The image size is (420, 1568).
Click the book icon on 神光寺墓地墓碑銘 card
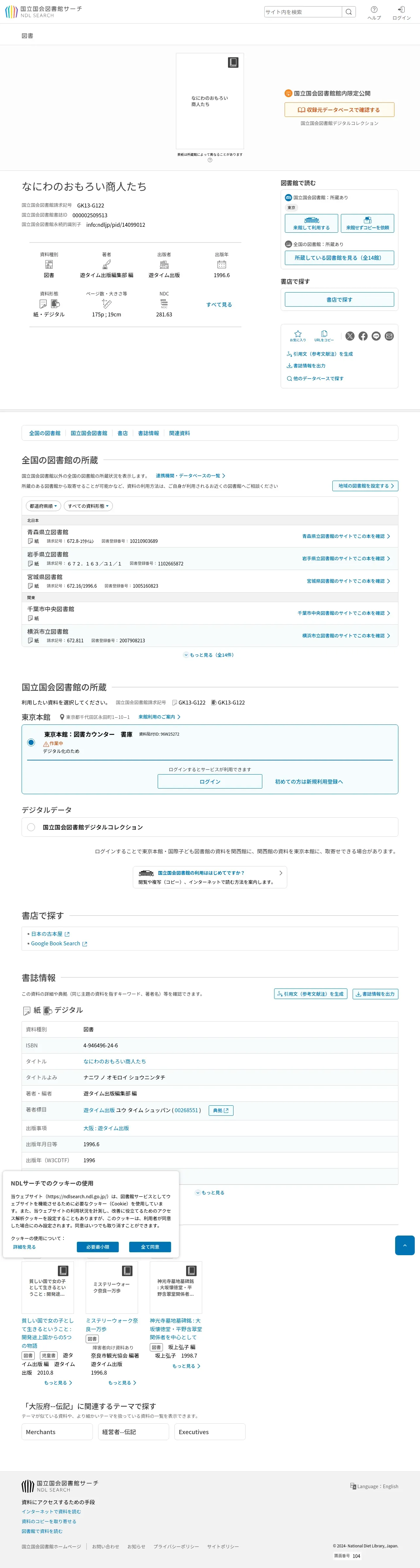192,1270
